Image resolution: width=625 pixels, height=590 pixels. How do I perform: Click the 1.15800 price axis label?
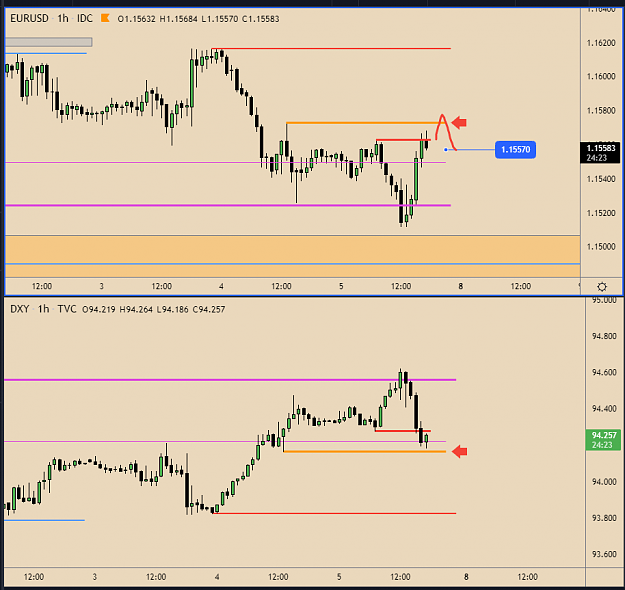click(601, 110)
